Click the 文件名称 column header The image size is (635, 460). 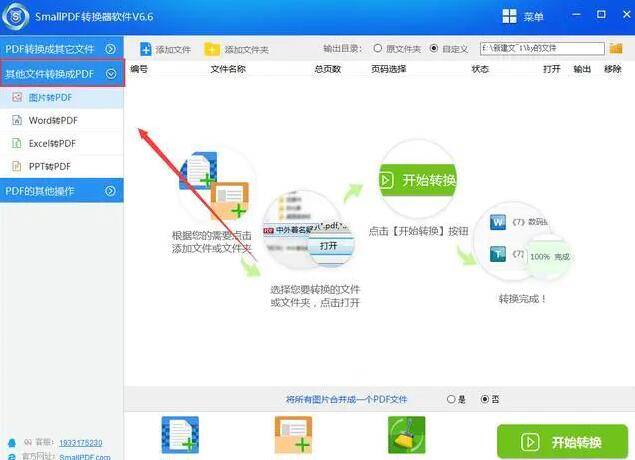coord(228,69)
